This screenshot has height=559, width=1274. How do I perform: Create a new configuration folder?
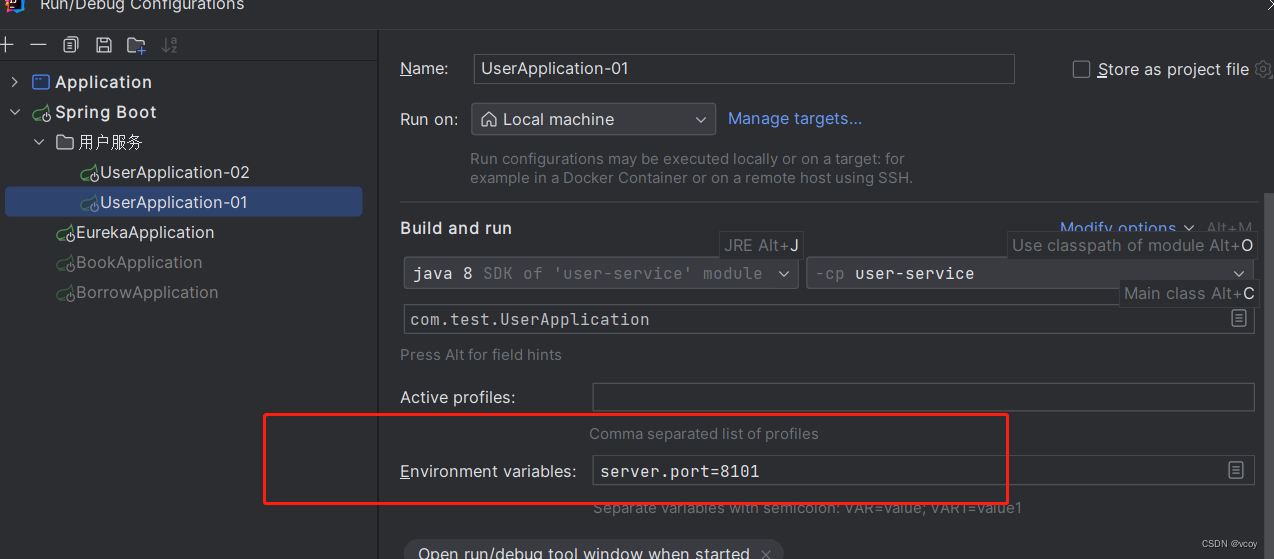click(x=136, y=45)
